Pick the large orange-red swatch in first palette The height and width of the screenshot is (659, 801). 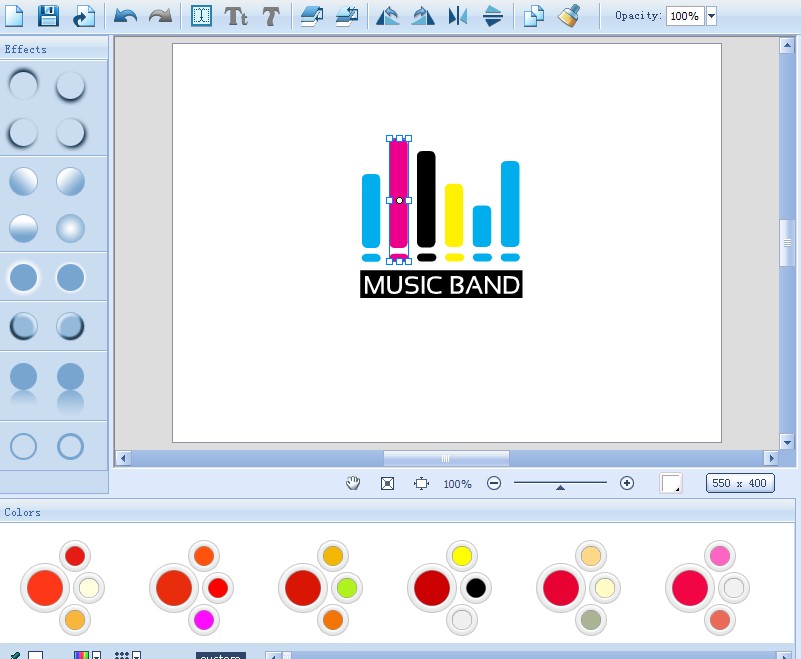click(x=45, y=588)
